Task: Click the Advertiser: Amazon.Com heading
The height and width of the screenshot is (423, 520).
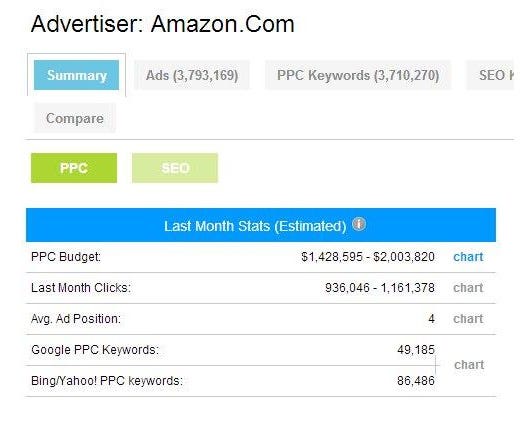Action: click(163, 24)
